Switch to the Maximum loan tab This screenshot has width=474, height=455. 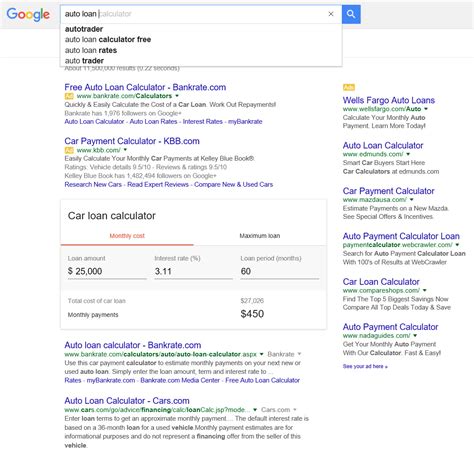[260, 236]
